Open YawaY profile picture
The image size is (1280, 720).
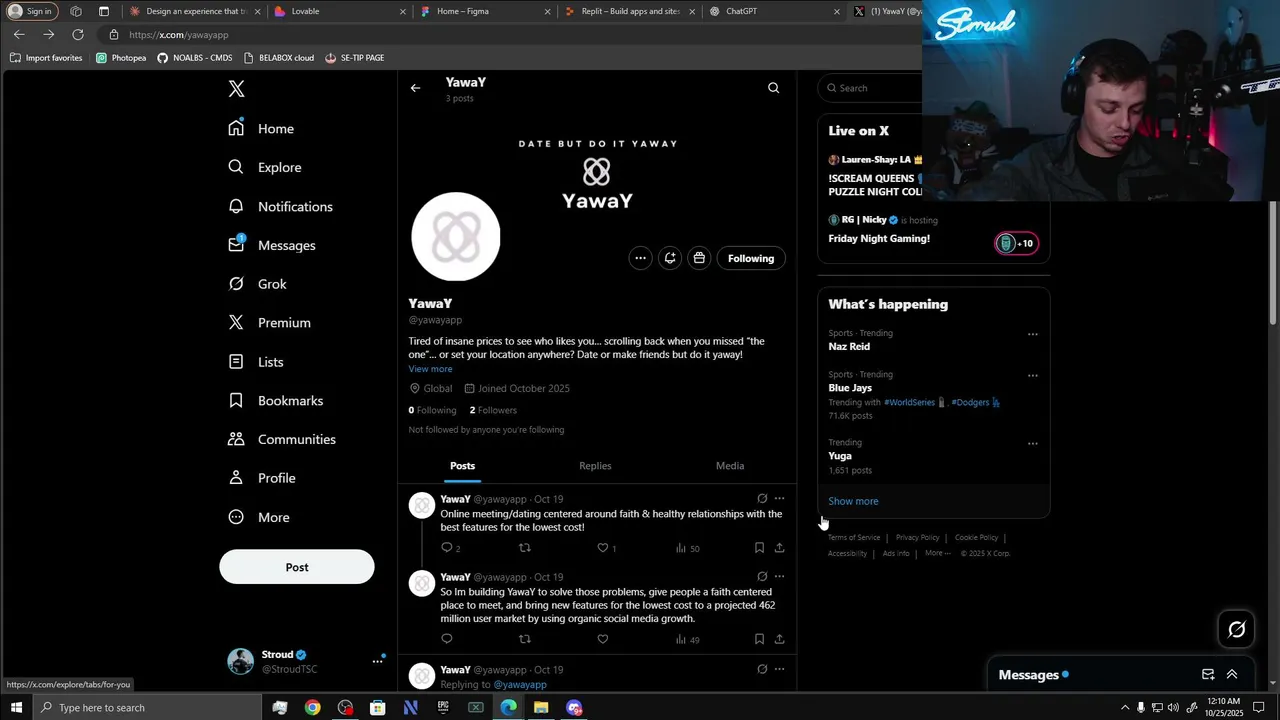[x=456, y=237]
